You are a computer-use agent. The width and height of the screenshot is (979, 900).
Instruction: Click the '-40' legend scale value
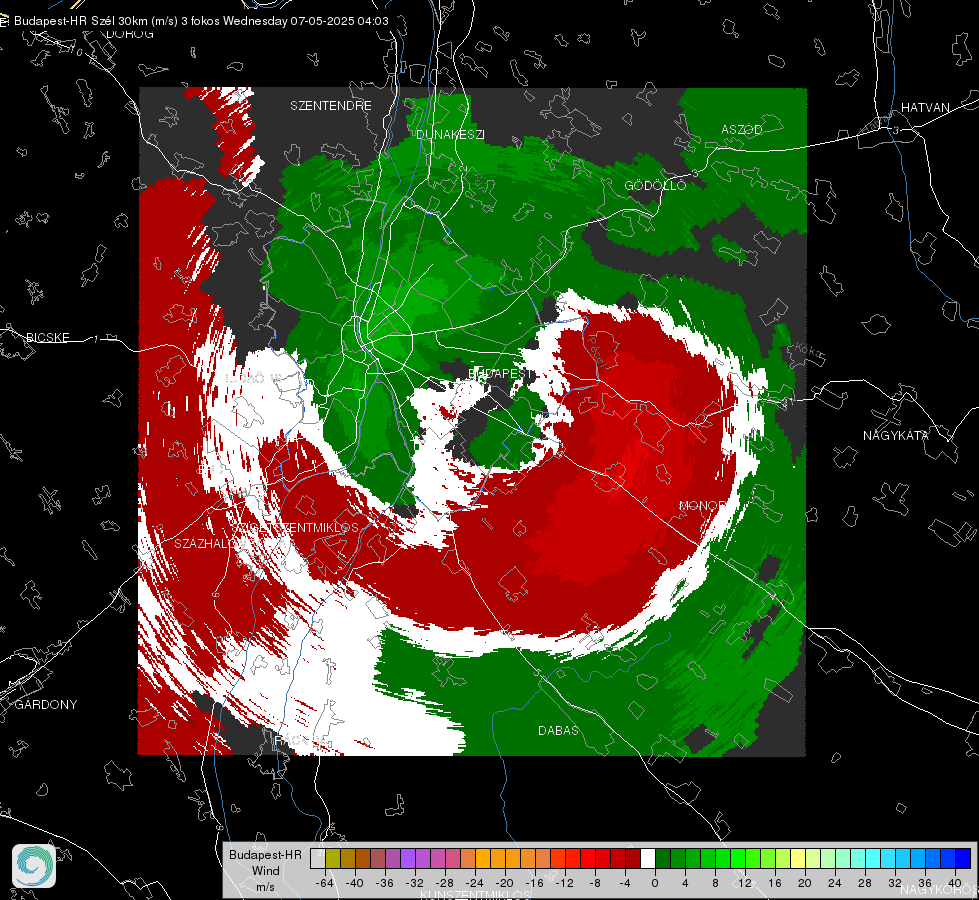click(355, 883)
